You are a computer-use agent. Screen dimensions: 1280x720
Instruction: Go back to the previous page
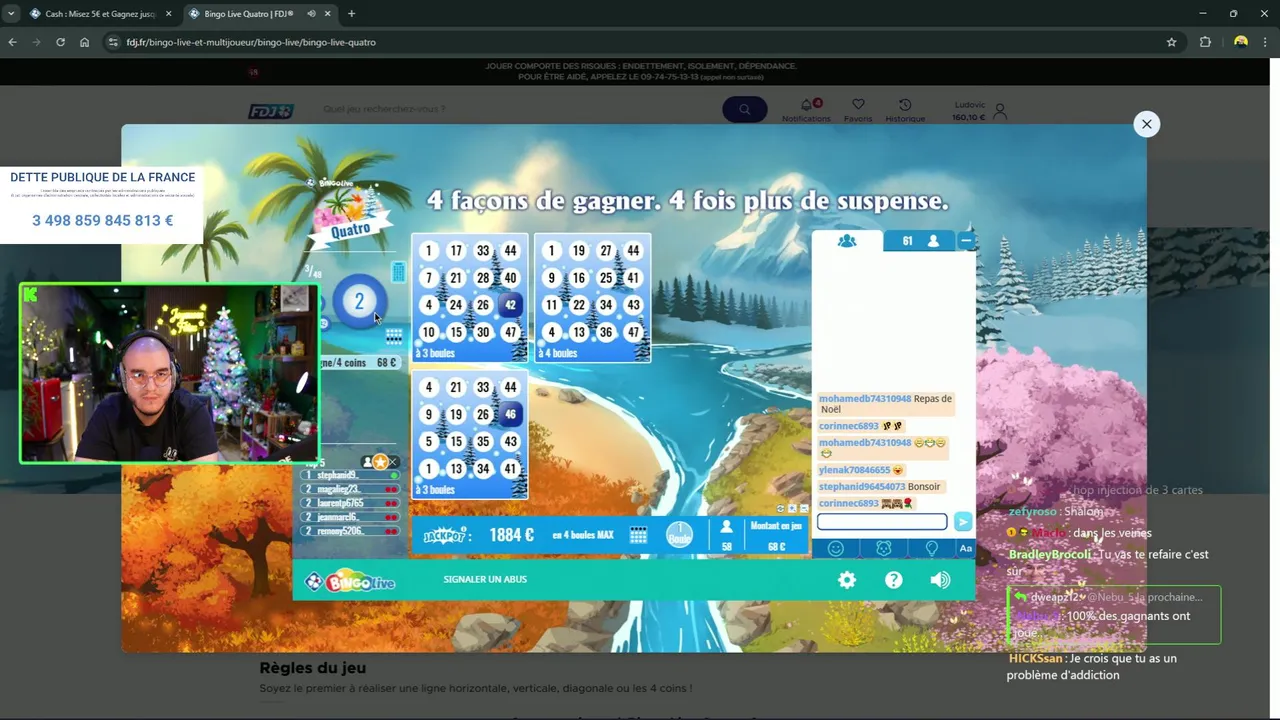(x=12, y=42)
